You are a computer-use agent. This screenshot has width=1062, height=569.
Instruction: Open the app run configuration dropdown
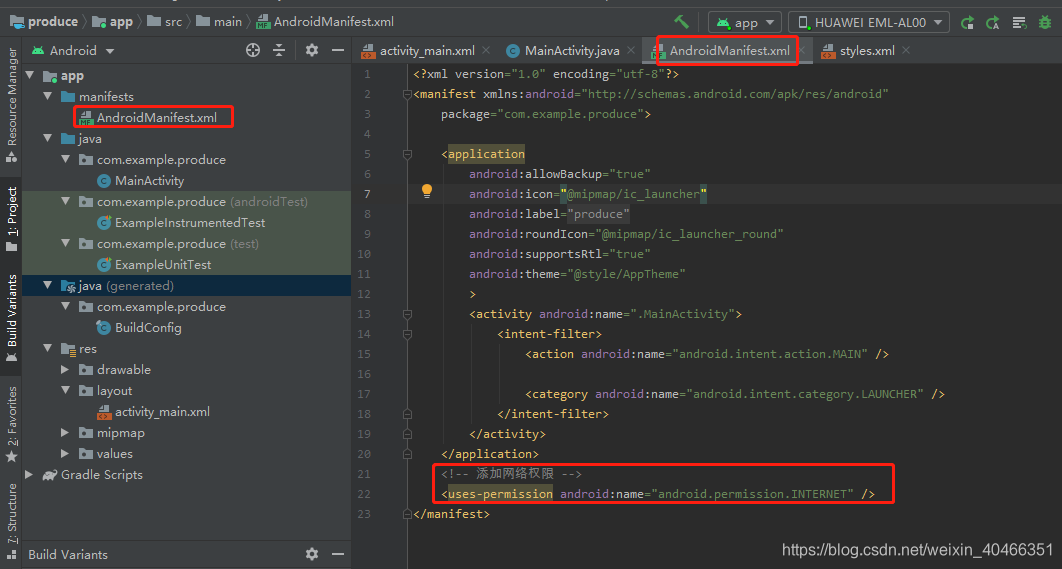745,22
